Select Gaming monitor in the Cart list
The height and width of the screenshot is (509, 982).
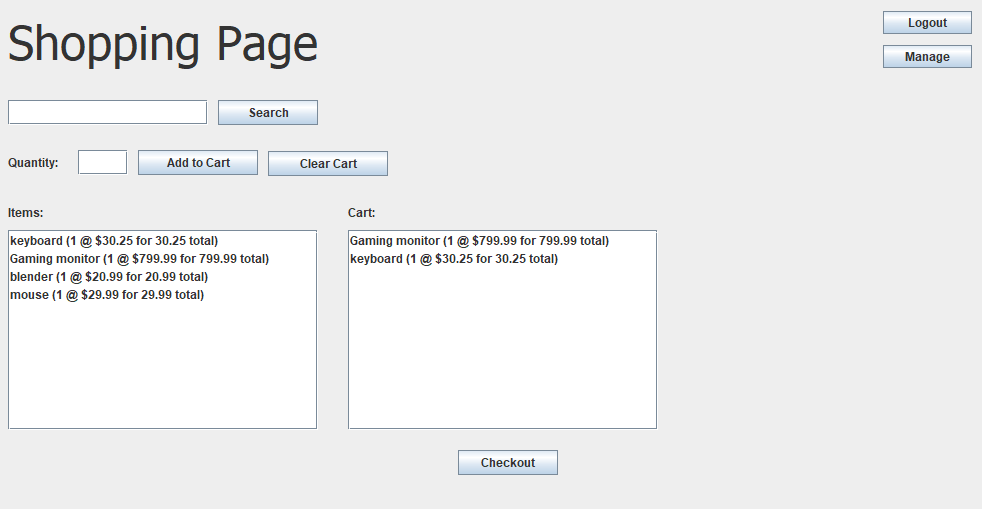click(x=479, y=241)
